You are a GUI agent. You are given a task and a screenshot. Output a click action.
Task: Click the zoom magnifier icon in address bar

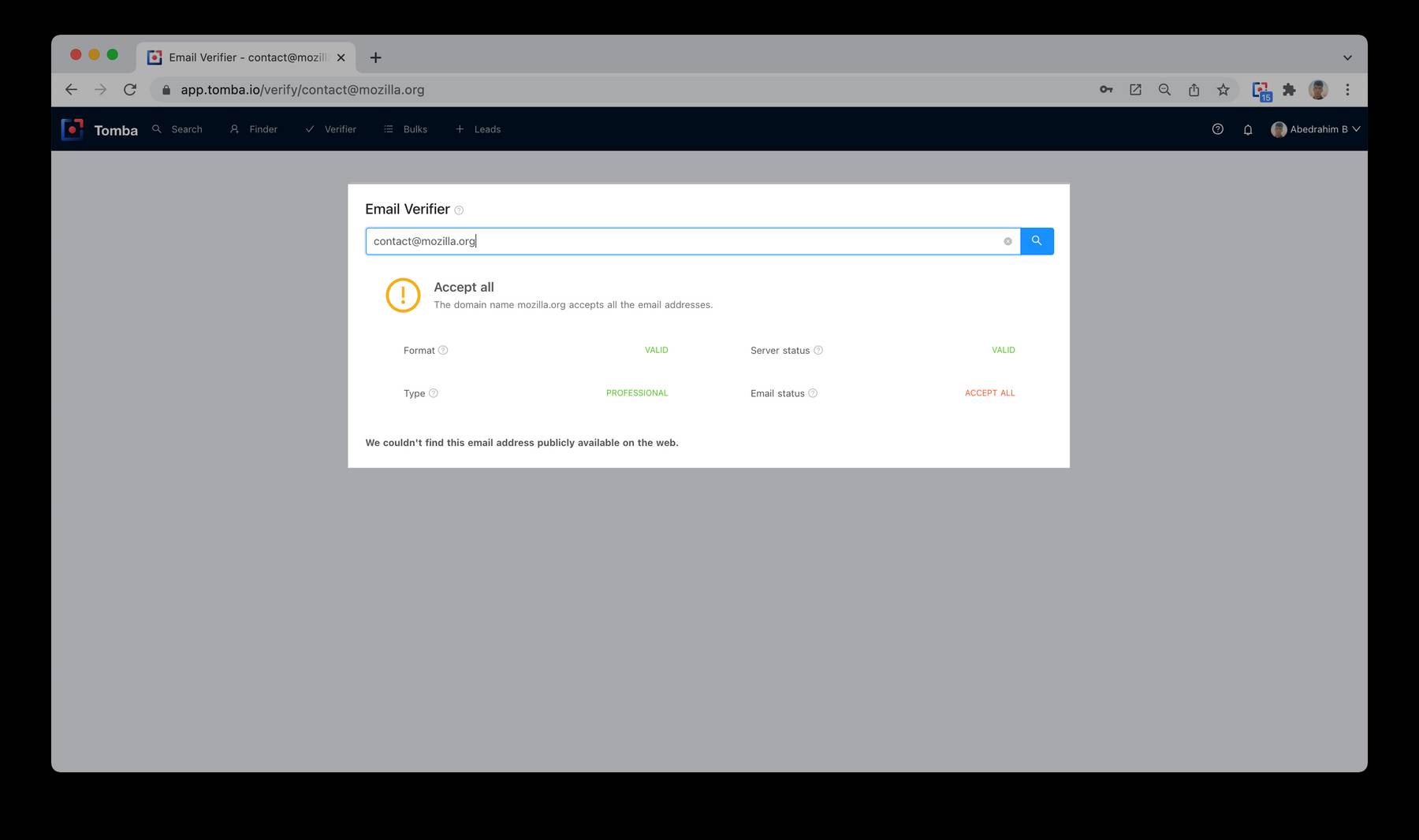1164,90
